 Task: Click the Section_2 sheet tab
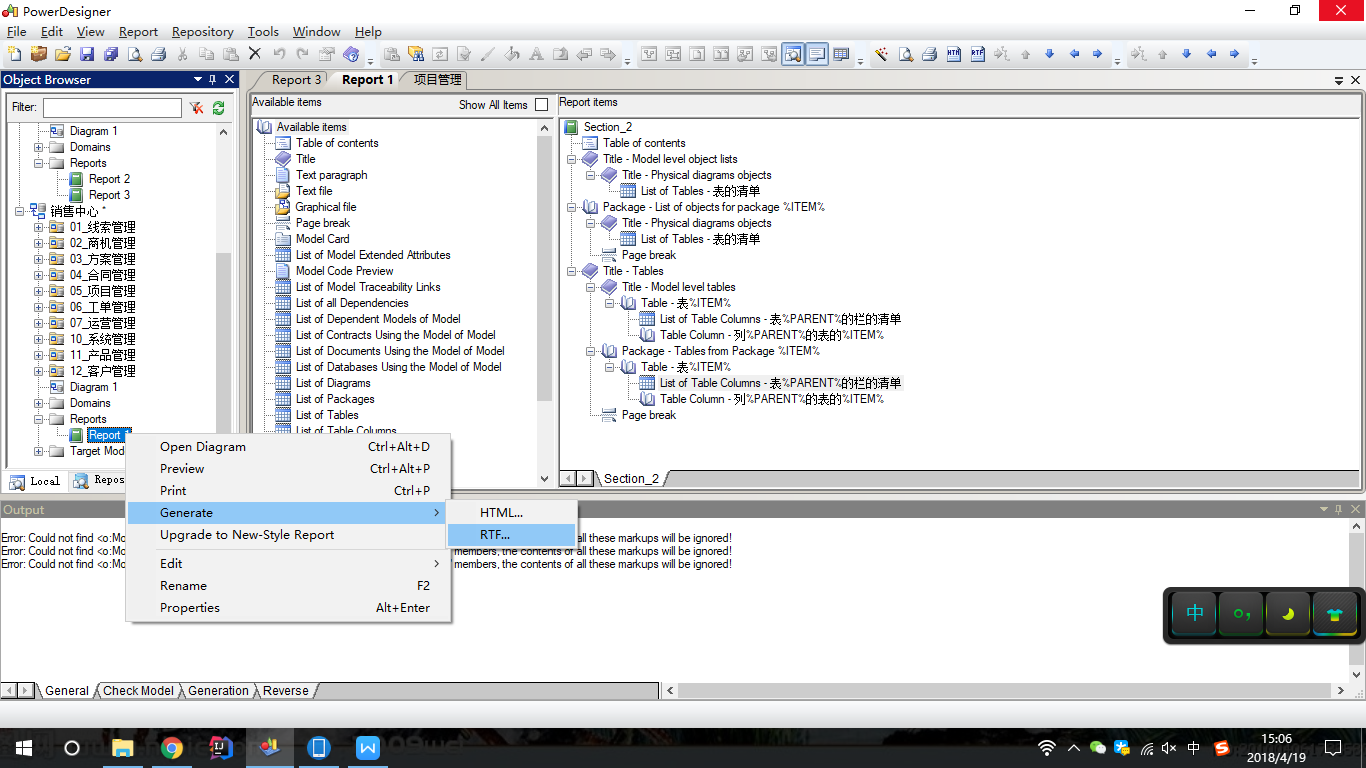tap(631, 479)
